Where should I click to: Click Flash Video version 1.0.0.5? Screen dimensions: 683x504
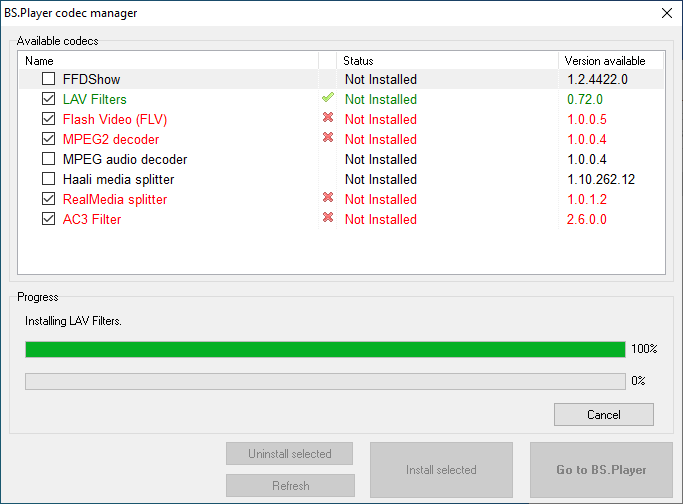tap(587, 119)
